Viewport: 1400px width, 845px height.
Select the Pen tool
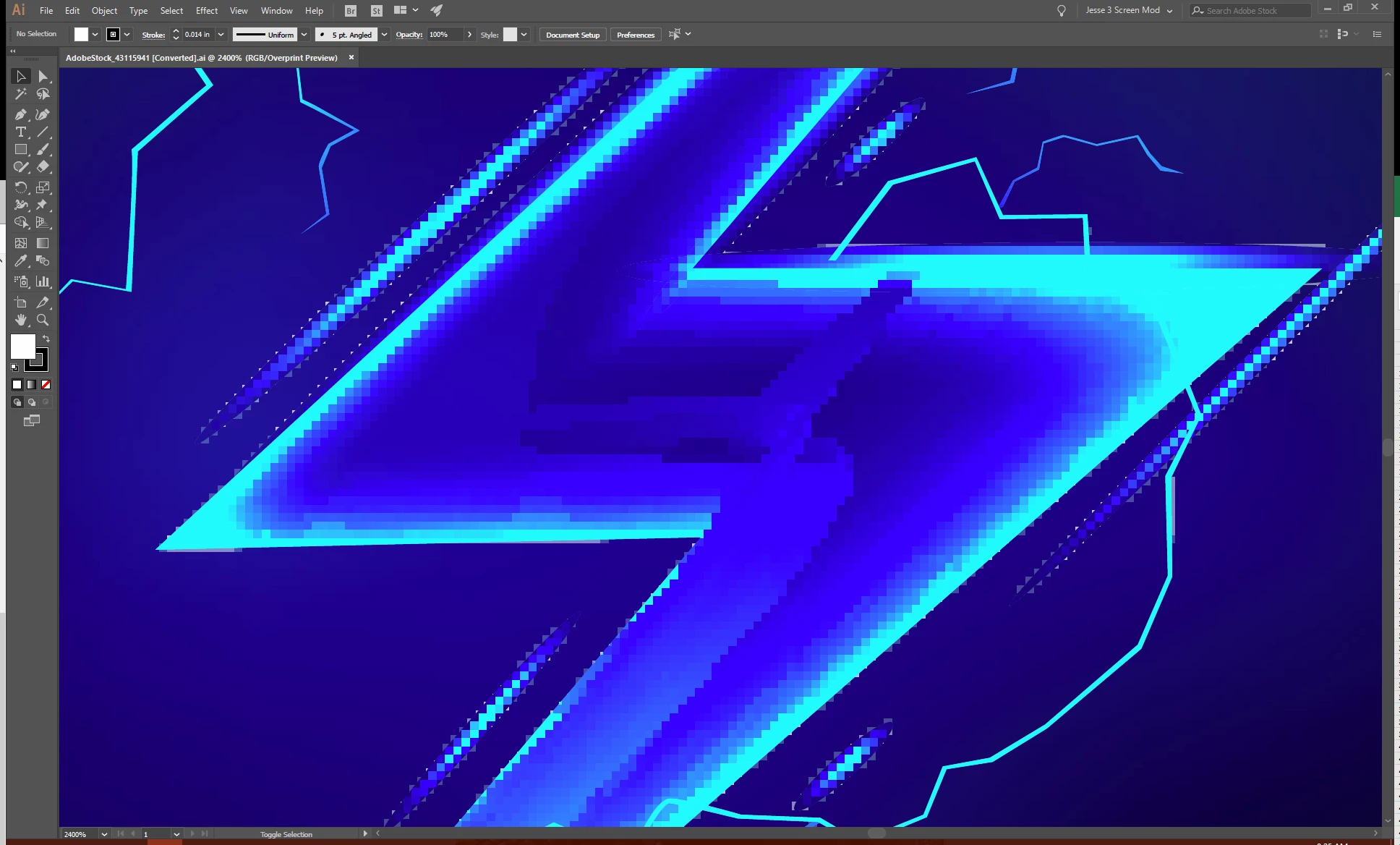(20, 114)
